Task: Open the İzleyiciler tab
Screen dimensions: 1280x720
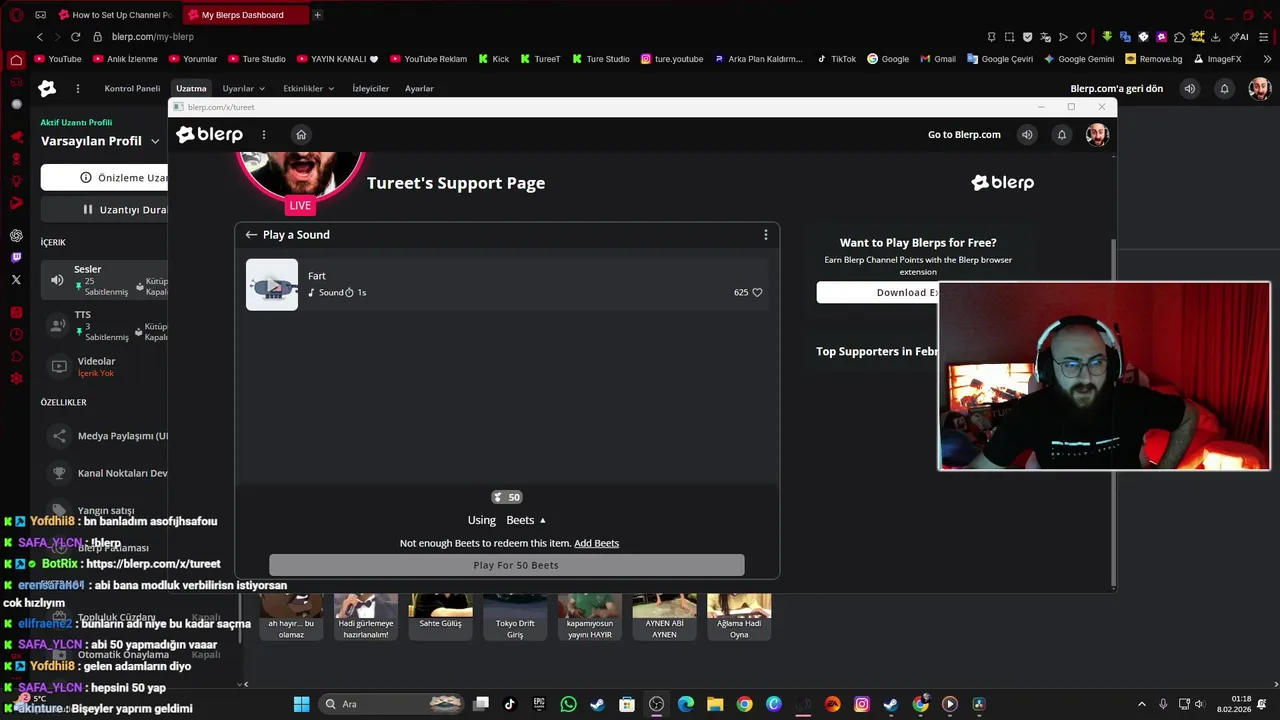Action: tap(370, 88)
